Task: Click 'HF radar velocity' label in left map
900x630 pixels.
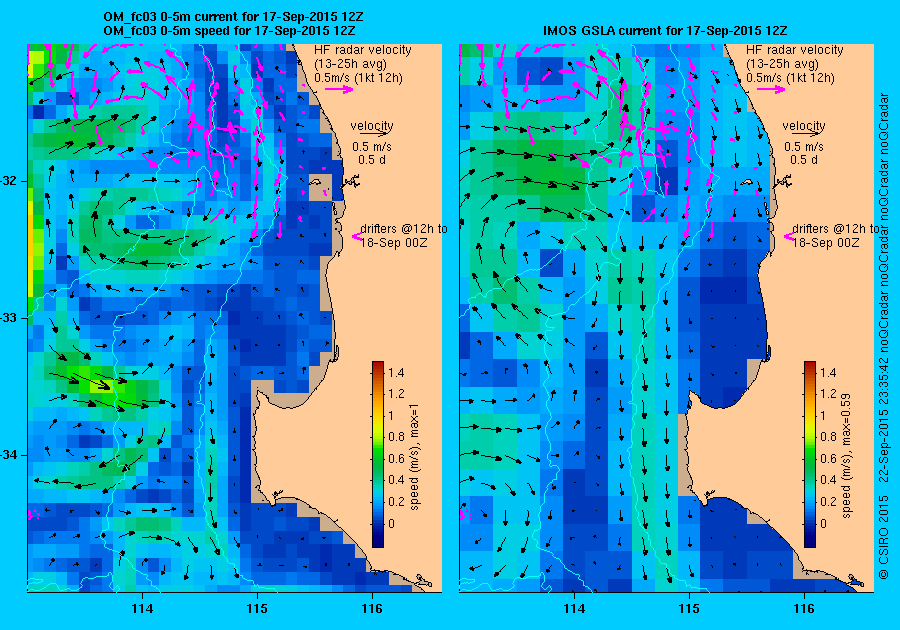Action: (363, 50)
